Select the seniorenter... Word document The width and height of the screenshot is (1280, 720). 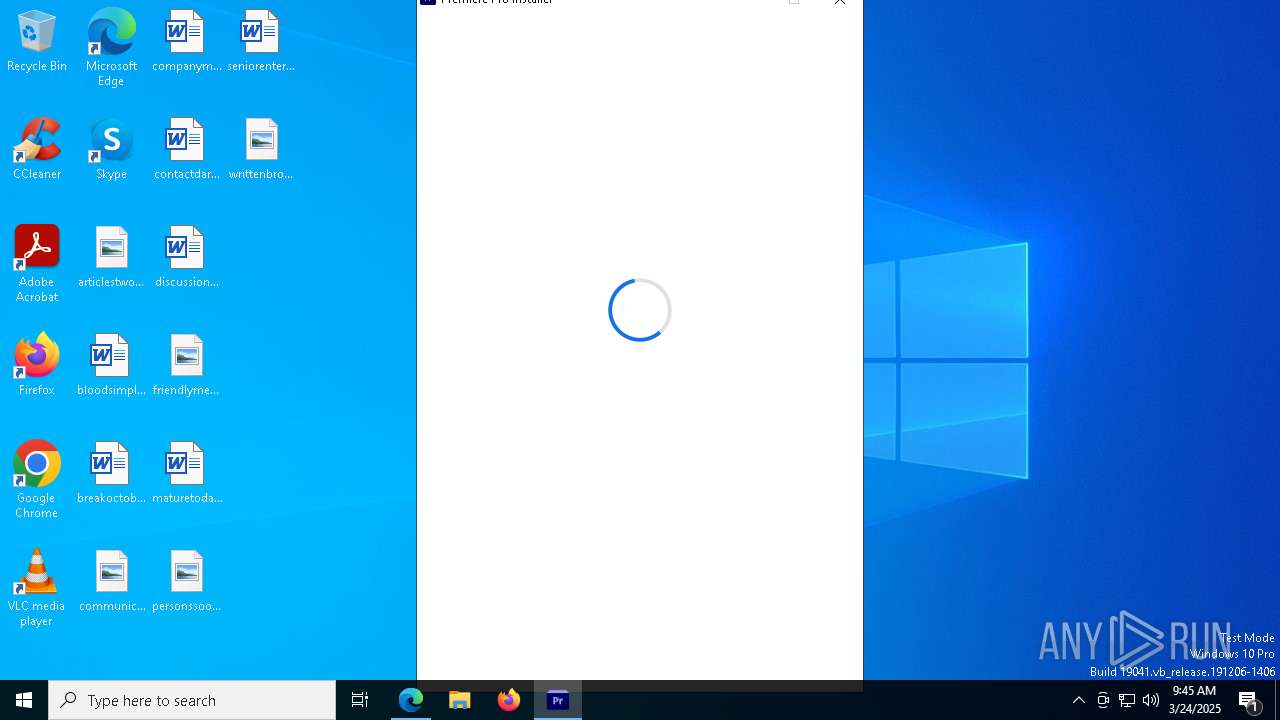261,41
